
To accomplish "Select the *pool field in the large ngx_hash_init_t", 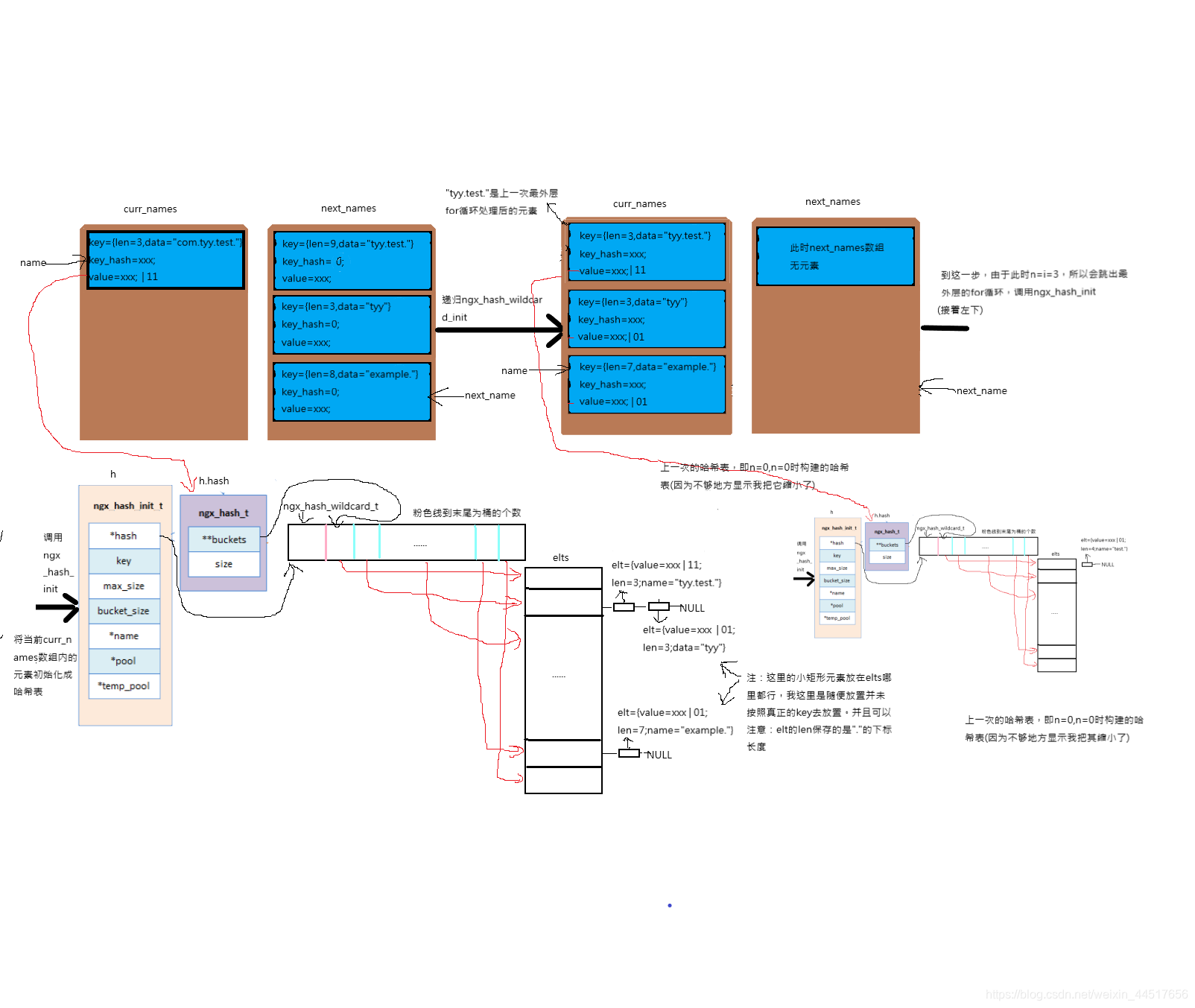I will coord(124,661).
